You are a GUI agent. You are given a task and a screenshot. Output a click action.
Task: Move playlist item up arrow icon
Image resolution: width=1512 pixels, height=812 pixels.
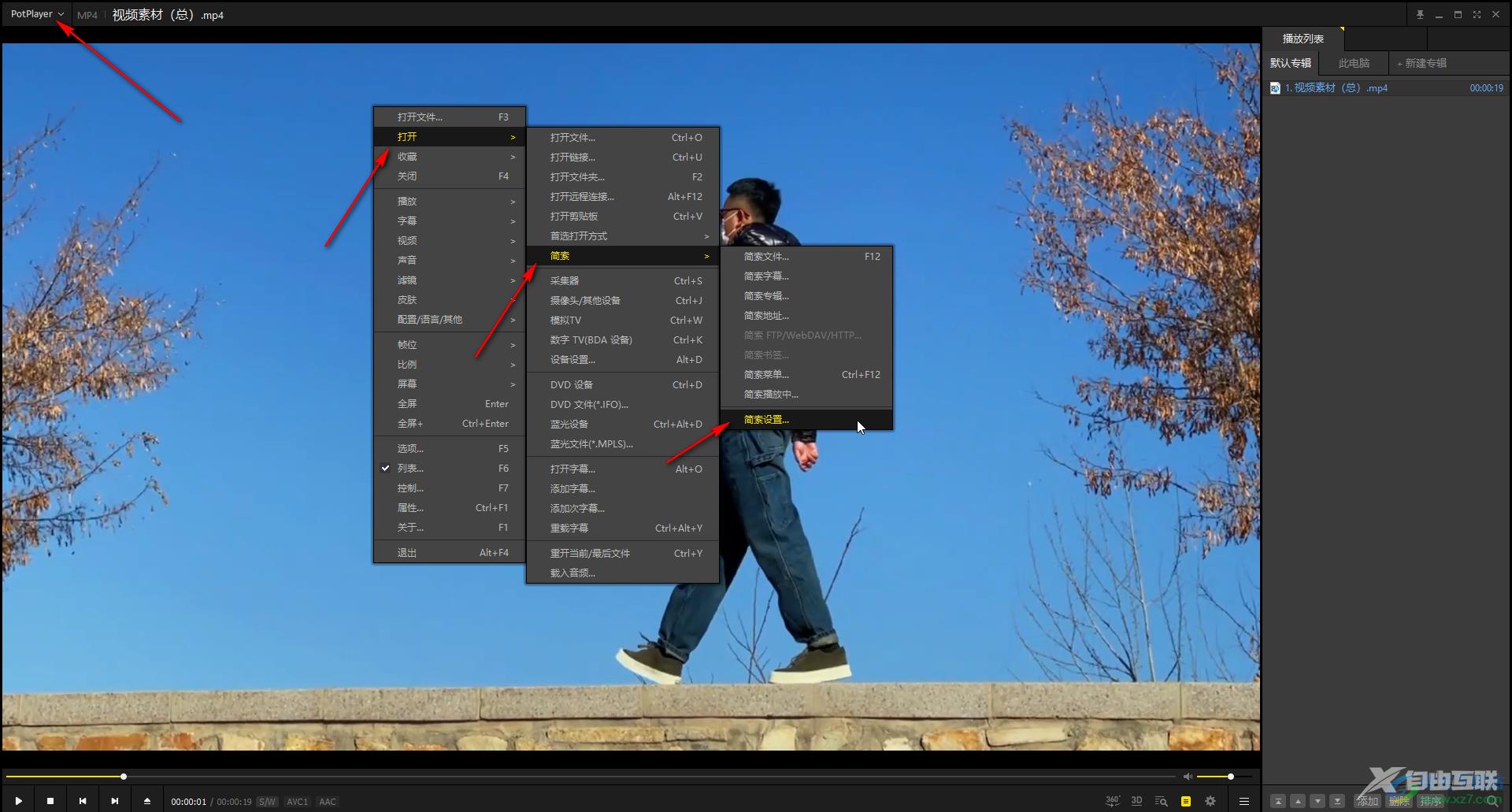coord(1299,801)
